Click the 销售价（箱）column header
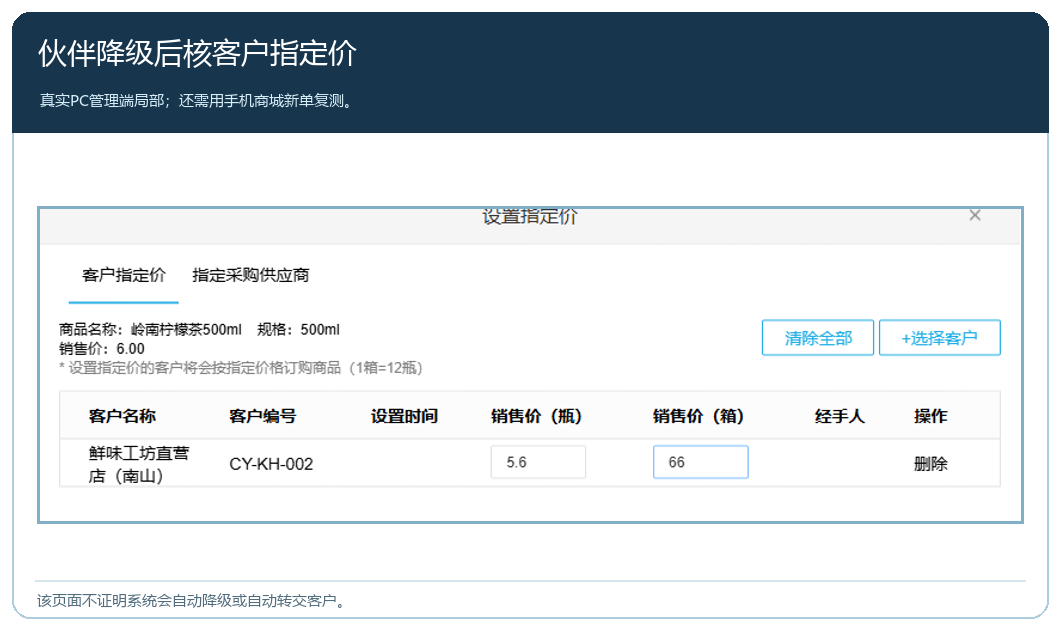The width and height of the screenshot is (1060, 630). click(699, 416)
